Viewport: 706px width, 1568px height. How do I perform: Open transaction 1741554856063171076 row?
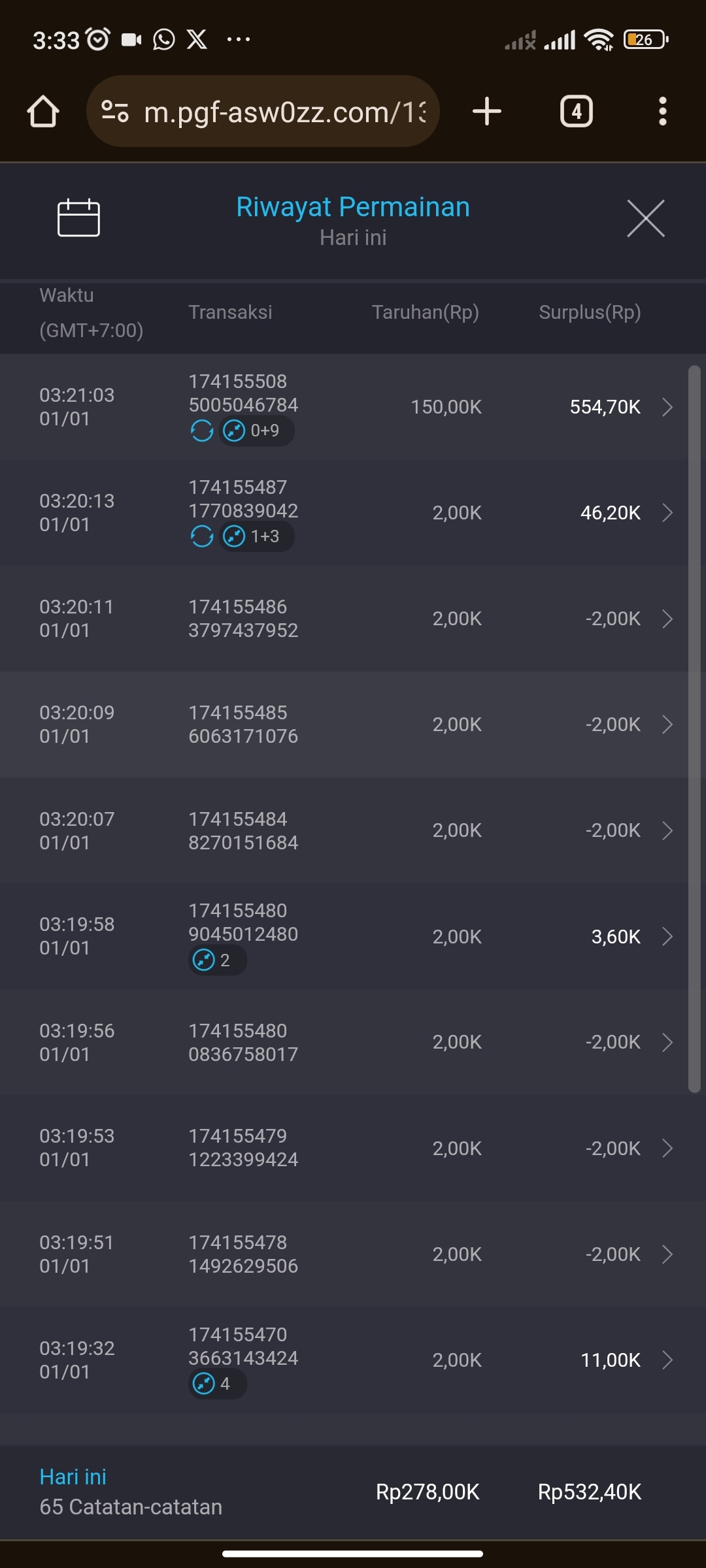[243, 725]
